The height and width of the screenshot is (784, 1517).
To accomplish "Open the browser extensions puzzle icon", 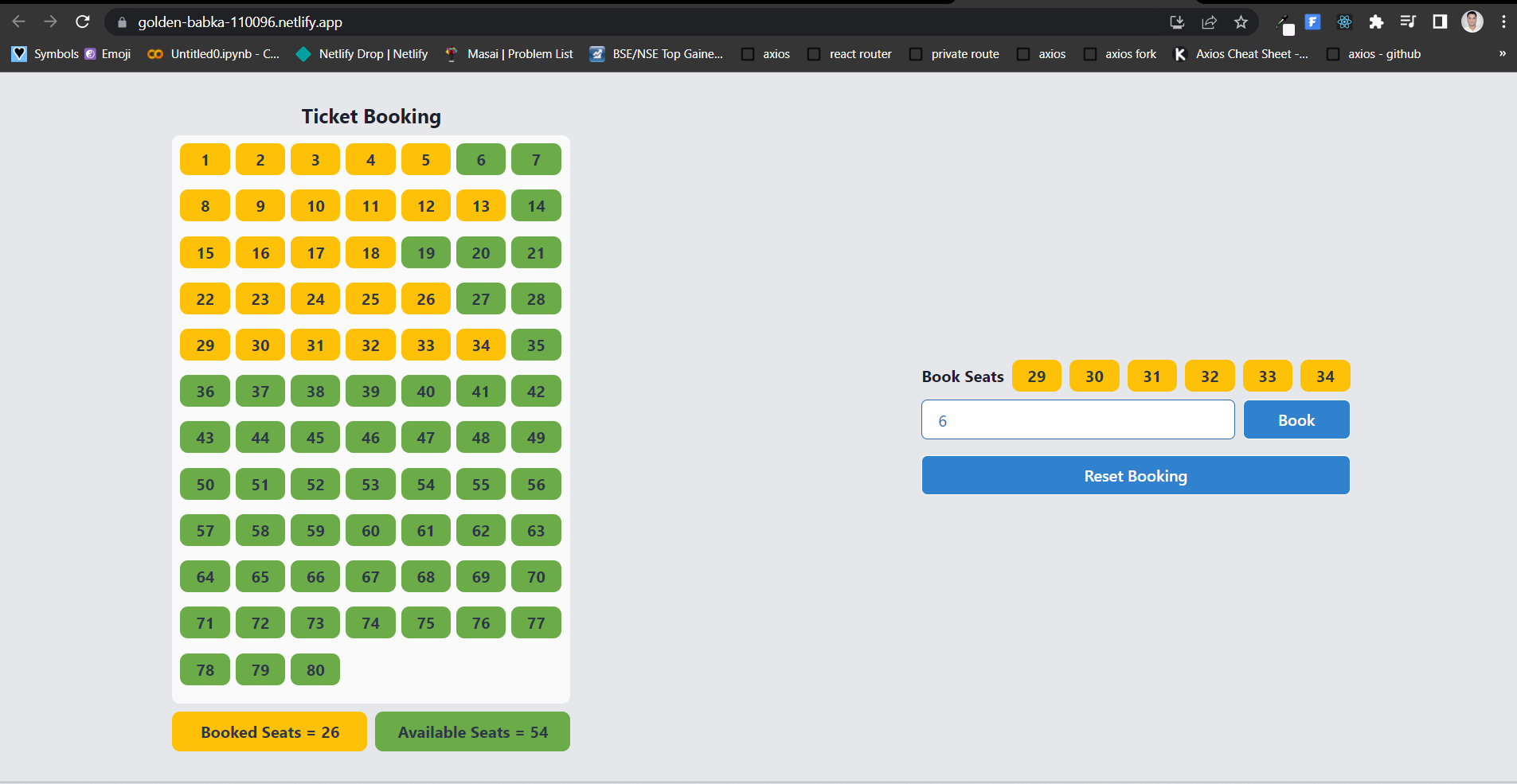I will pos(1377,21).
